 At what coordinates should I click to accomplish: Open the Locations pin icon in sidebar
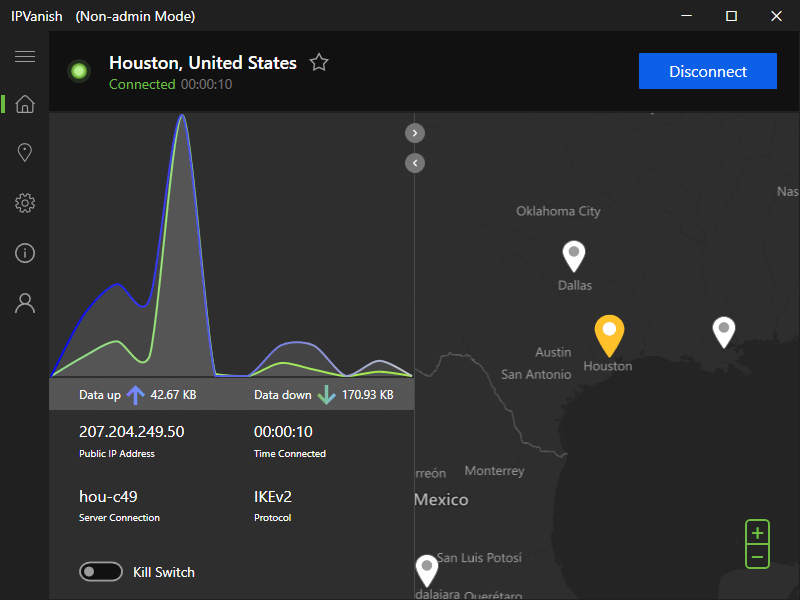click(25, 152)
